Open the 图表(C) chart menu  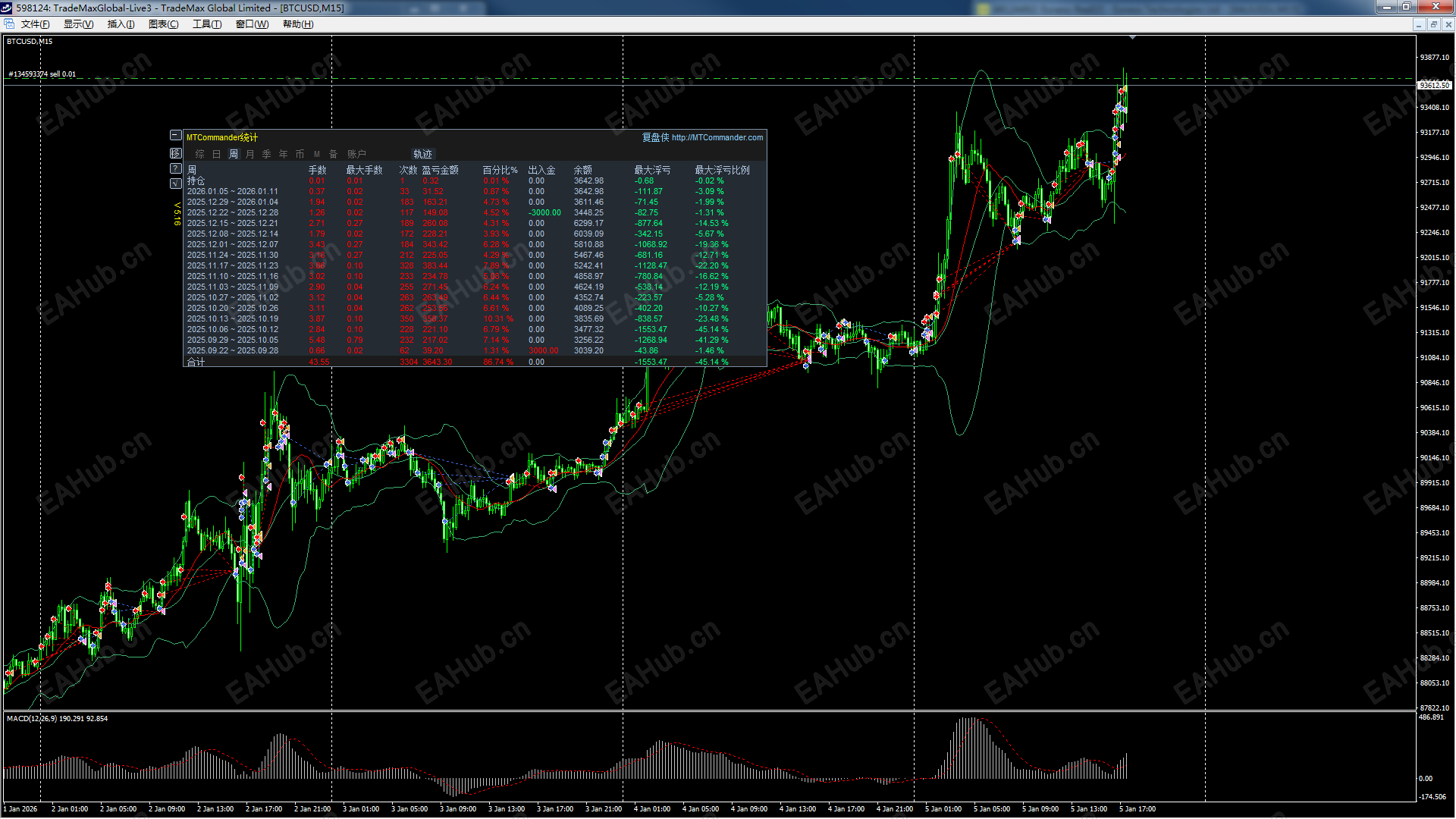[x=163, y=24]
